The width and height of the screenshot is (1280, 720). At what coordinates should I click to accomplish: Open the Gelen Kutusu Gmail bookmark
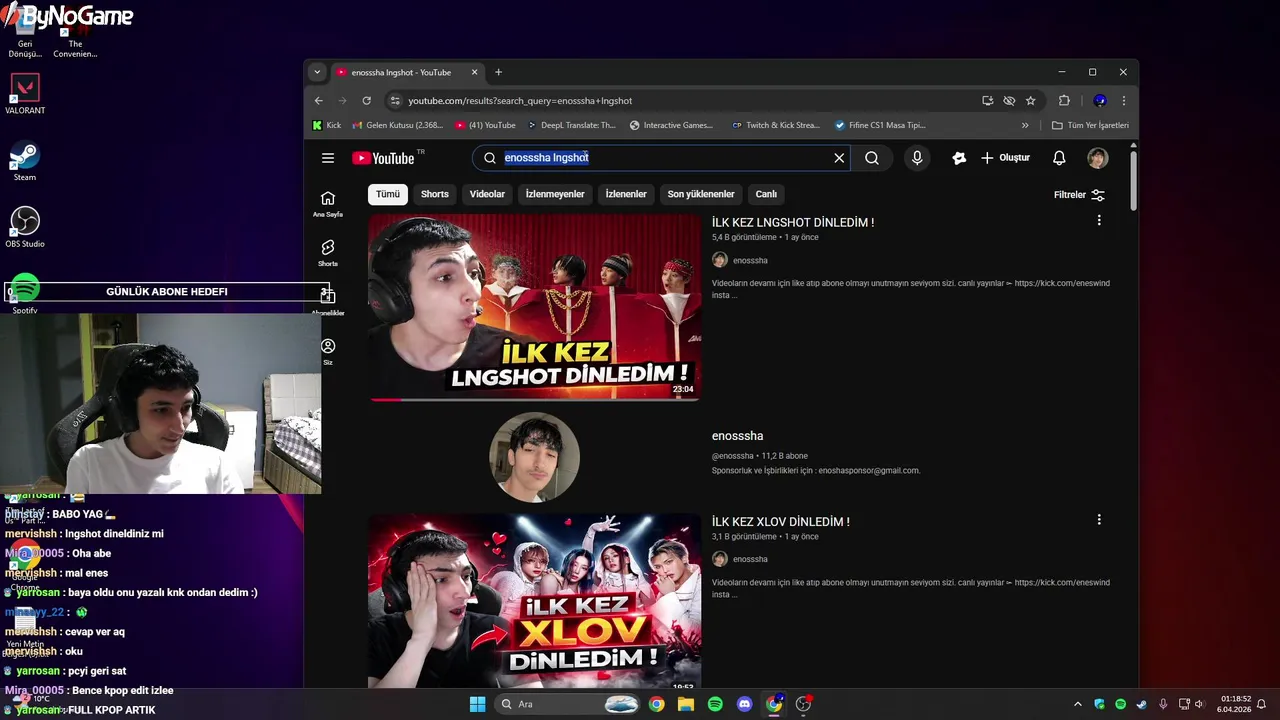pyautogui.click(x=397, y=125)
